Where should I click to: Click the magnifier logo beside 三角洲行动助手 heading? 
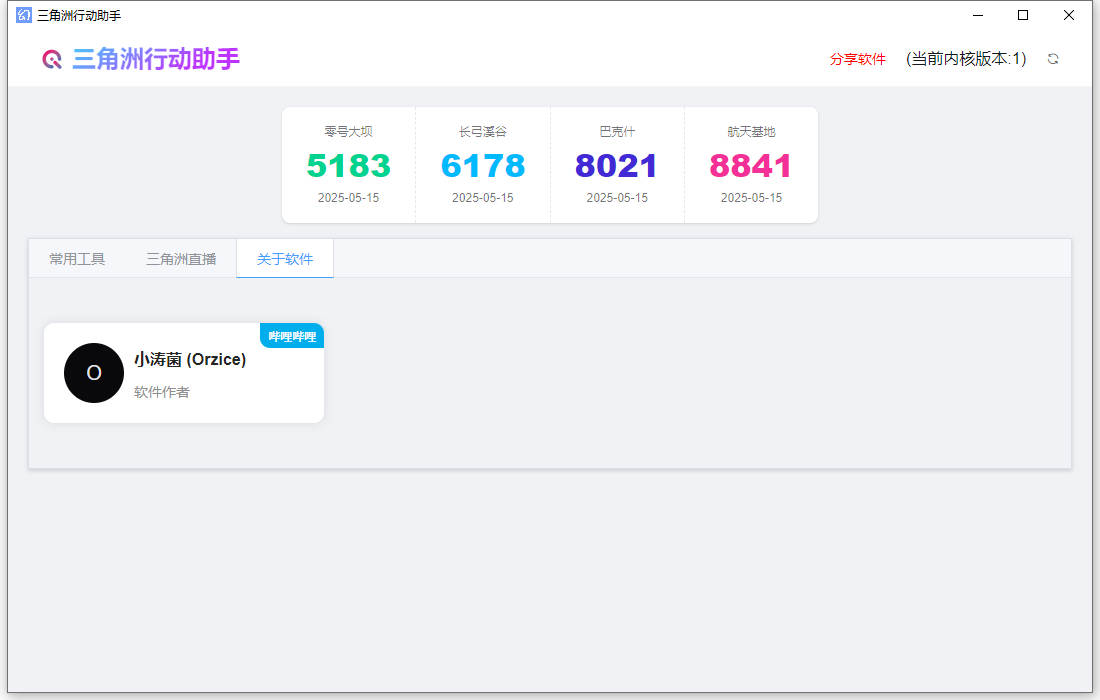52,60
